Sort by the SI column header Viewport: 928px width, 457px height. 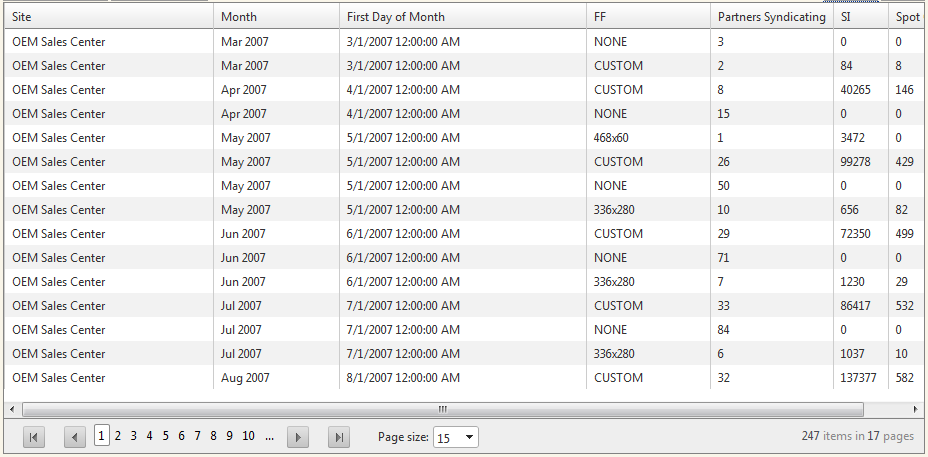click(860, 17)
